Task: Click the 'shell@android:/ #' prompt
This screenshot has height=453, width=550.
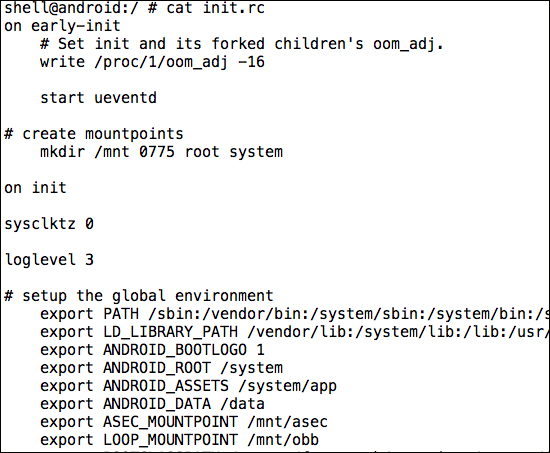Action: [80, 8]
